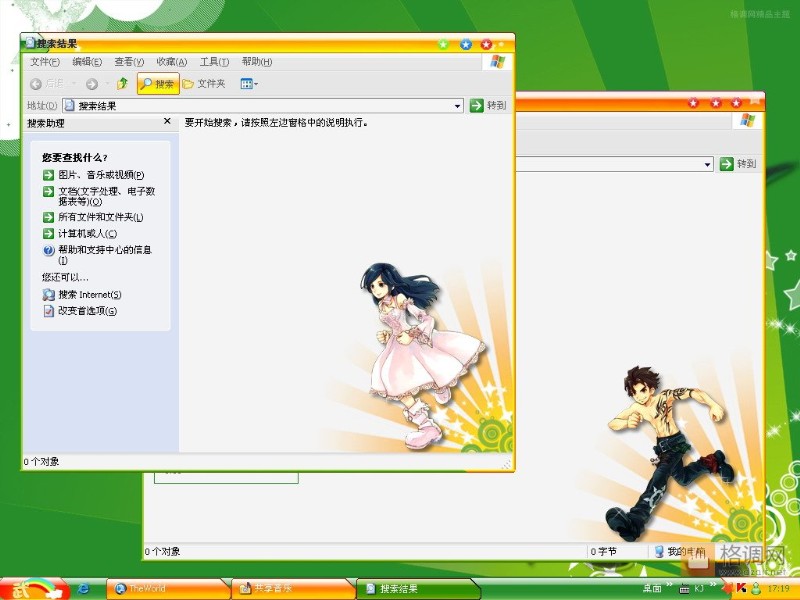
Task: Click the 0 字节 status cell in the background window
Action: pyautogui.click(x=617, y=552)
